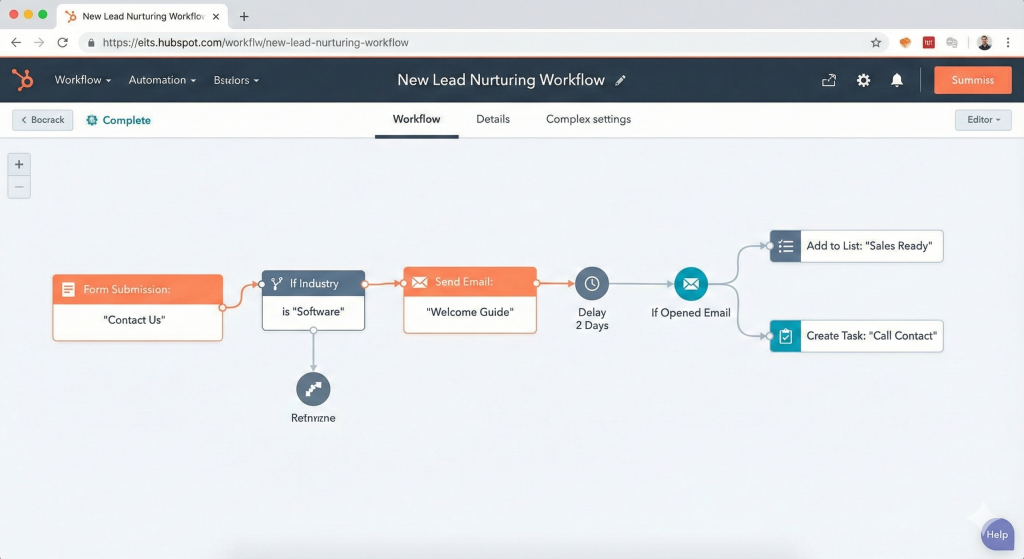
Task: Open the Editor dropdown
Action: [983, 120]
